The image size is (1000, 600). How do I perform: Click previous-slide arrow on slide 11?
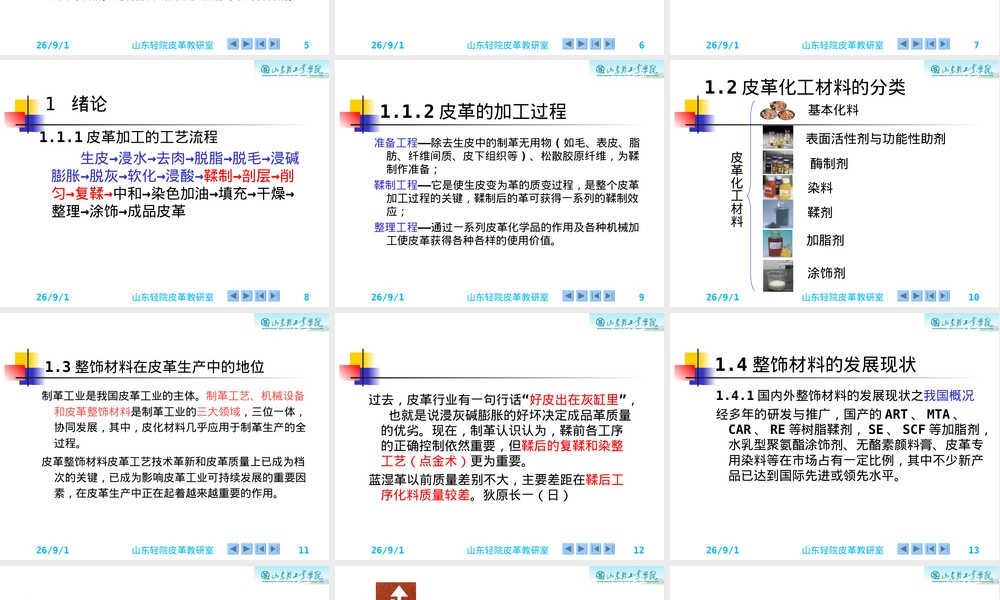[233, 548]
